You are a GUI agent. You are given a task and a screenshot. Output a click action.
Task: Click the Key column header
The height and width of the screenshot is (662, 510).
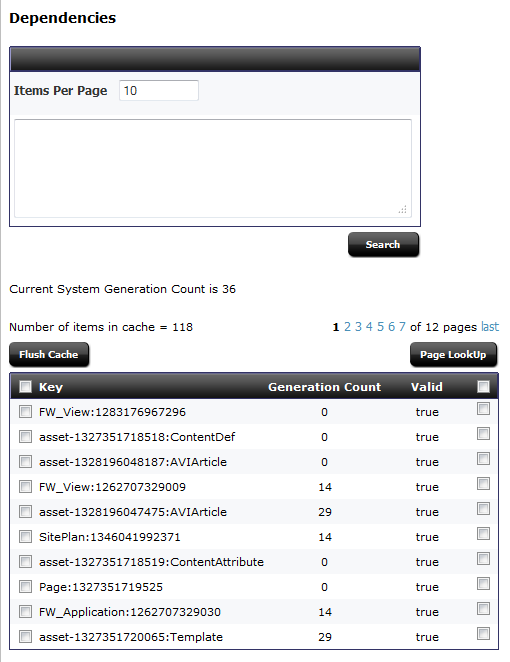pyautogui.click(x=51, y=387)
